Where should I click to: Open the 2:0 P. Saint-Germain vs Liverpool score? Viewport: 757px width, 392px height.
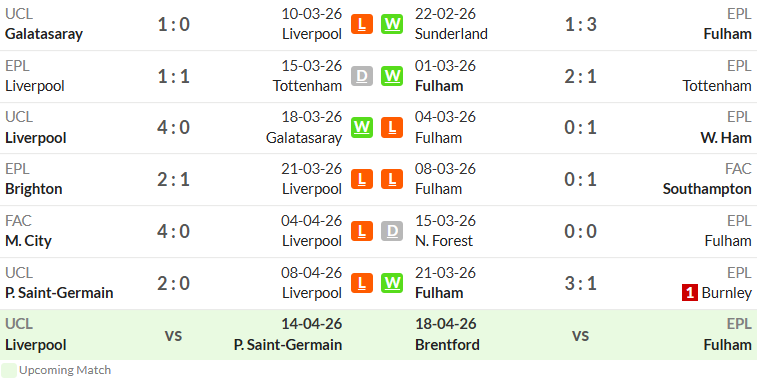tap(174, 283)
